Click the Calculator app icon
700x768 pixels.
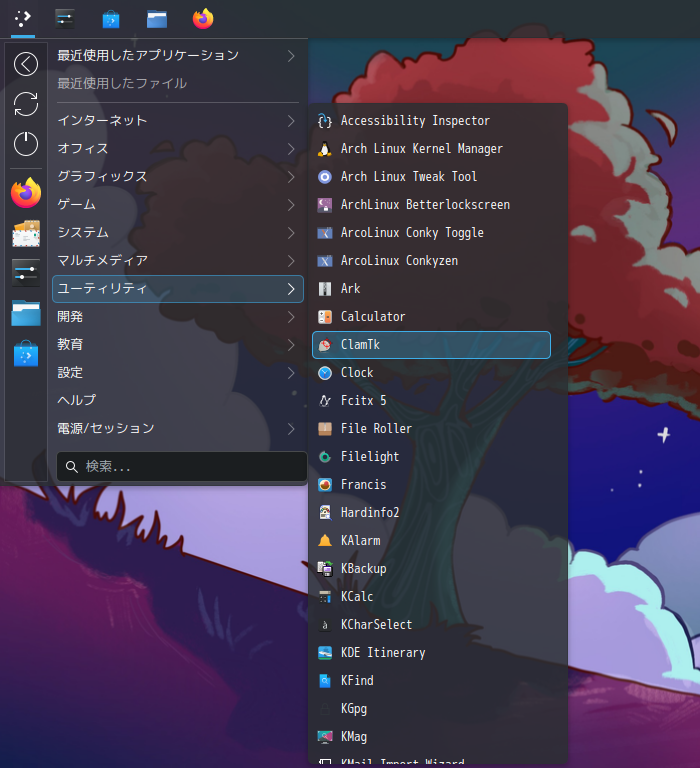click(325, 316)
